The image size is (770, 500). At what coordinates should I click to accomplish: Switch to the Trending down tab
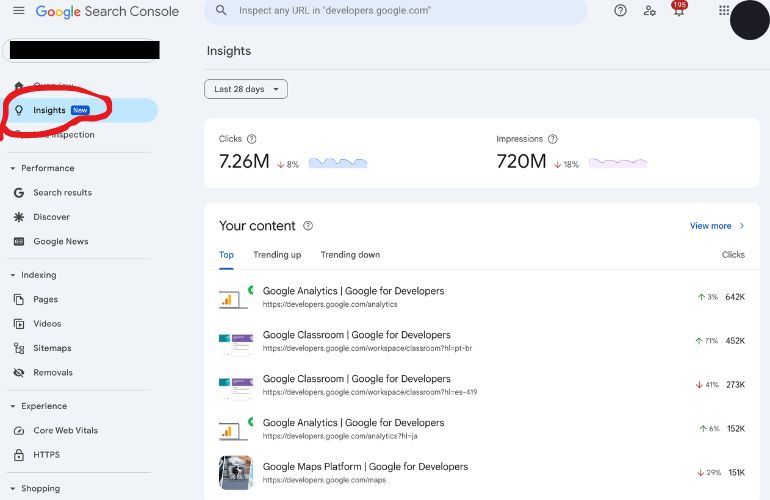click(350, 254)
